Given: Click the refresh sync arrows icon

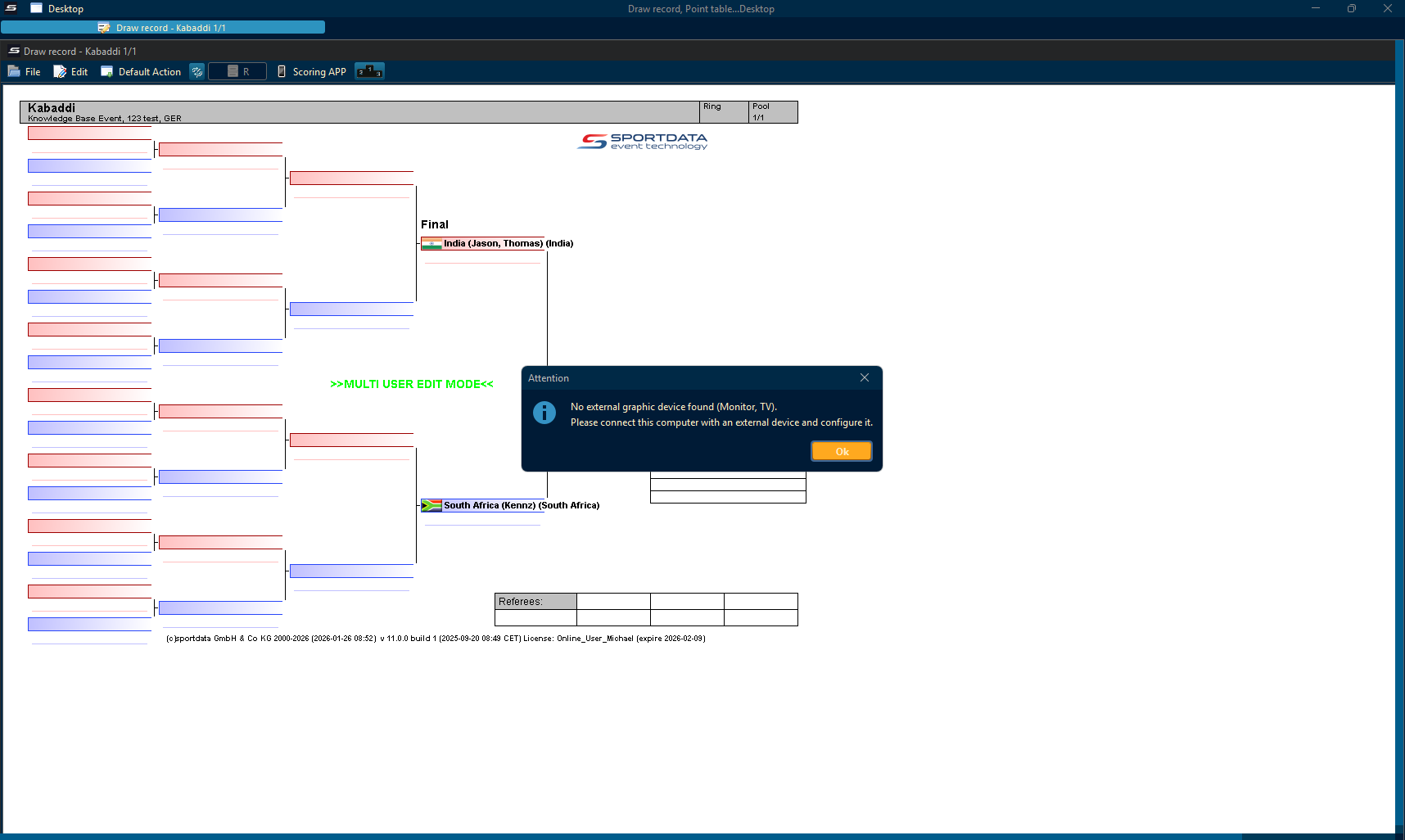Looking at the screenshot, I should pyautogui.click(x=197, y=72).
